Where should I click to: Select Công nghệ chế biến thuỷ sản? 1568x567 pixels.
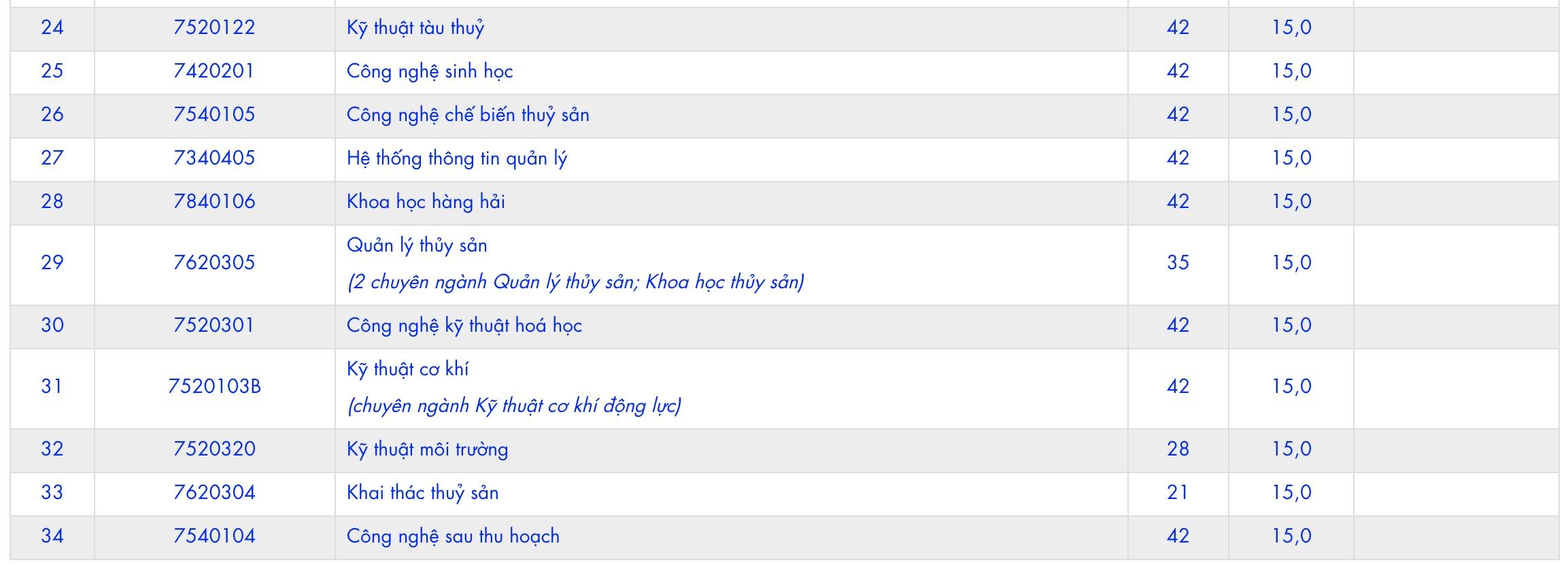tap(467, 115)
